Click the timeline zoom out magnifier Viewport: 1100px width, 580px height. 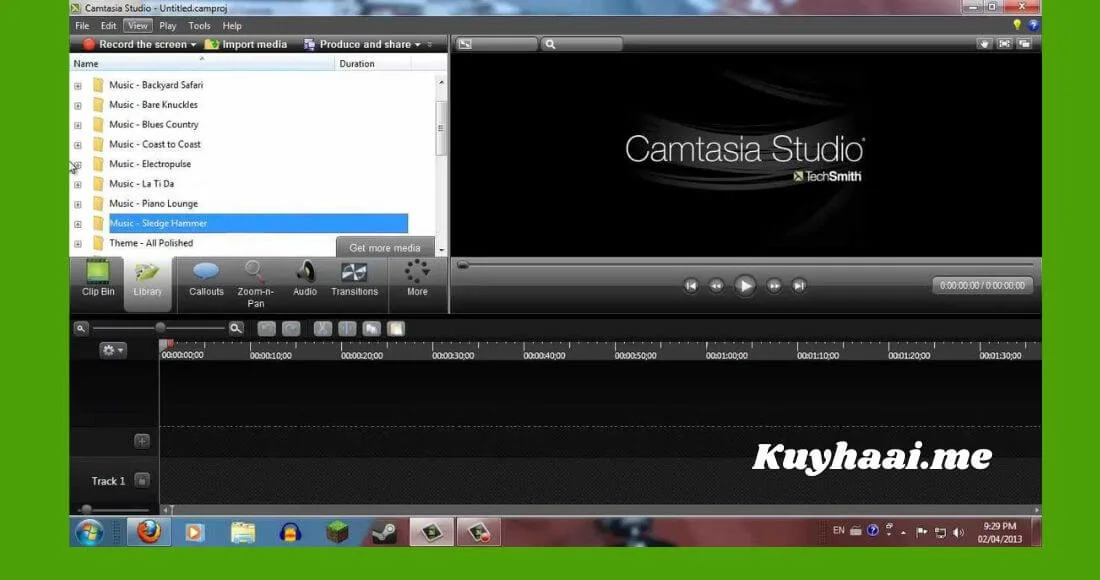(81, 328)
